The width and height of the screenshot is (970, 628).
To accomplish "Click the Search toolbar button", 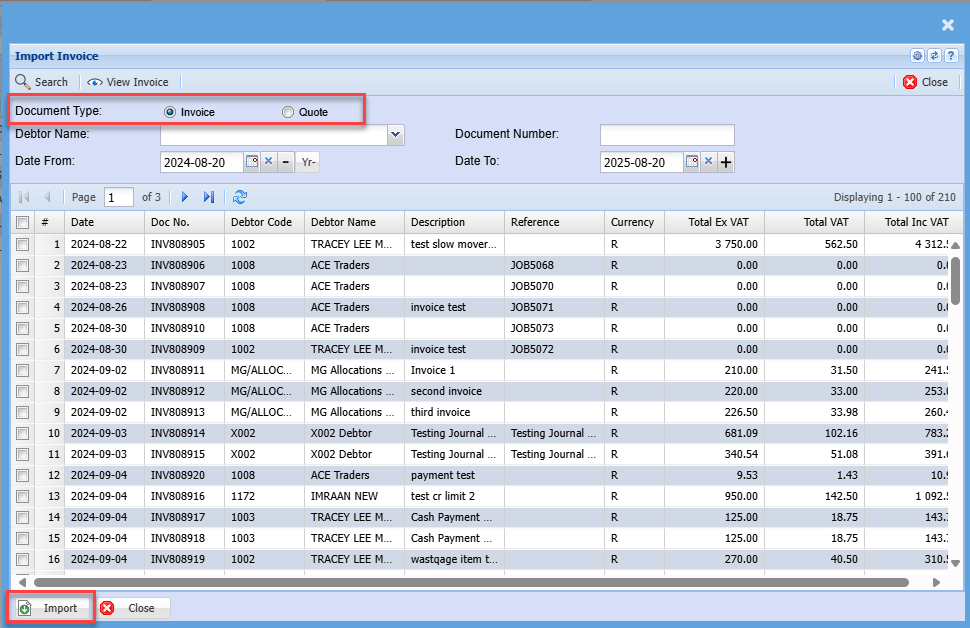I will [41, 82].
